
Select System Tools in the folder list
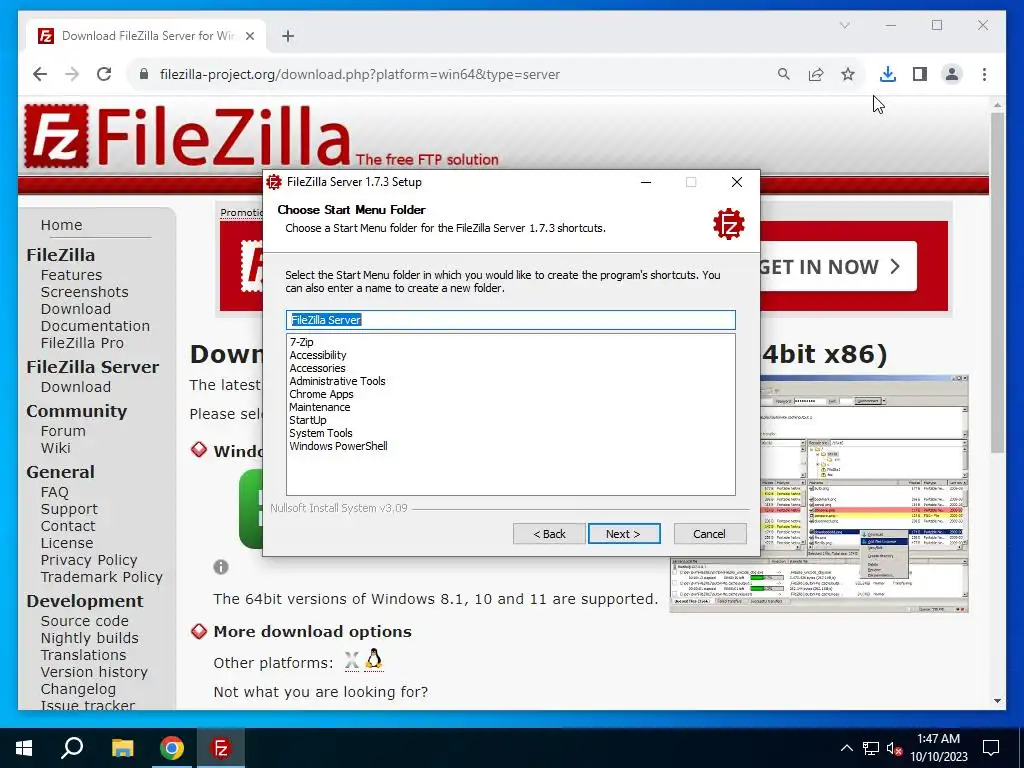(x=321, y=434)
